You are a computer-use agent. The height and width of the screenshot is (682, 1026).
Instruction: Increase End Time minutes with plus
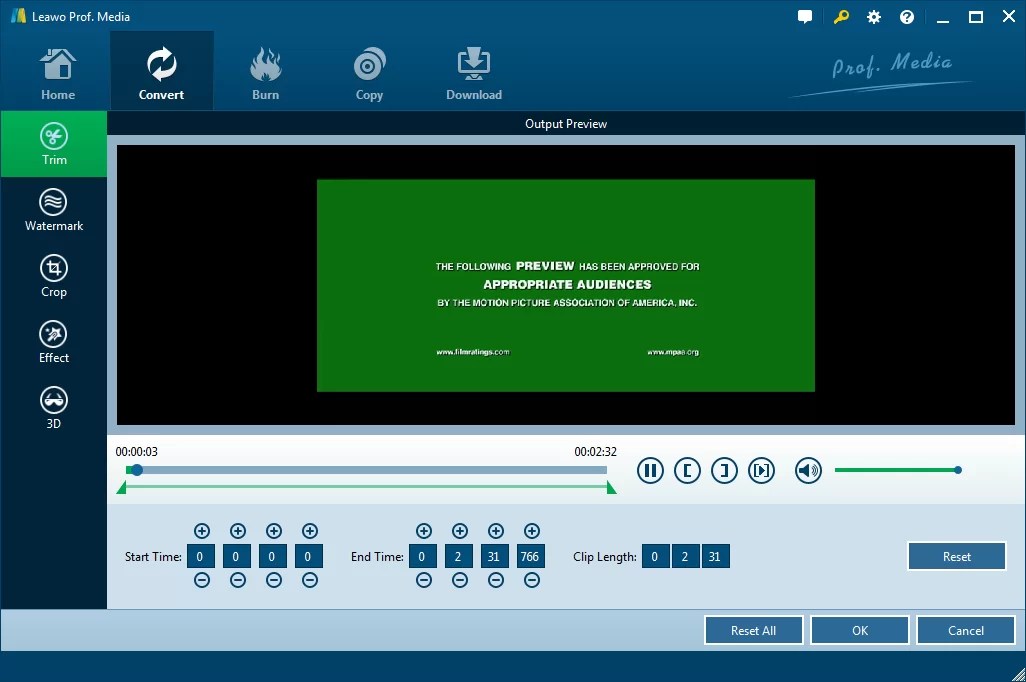tap(459, 531)
